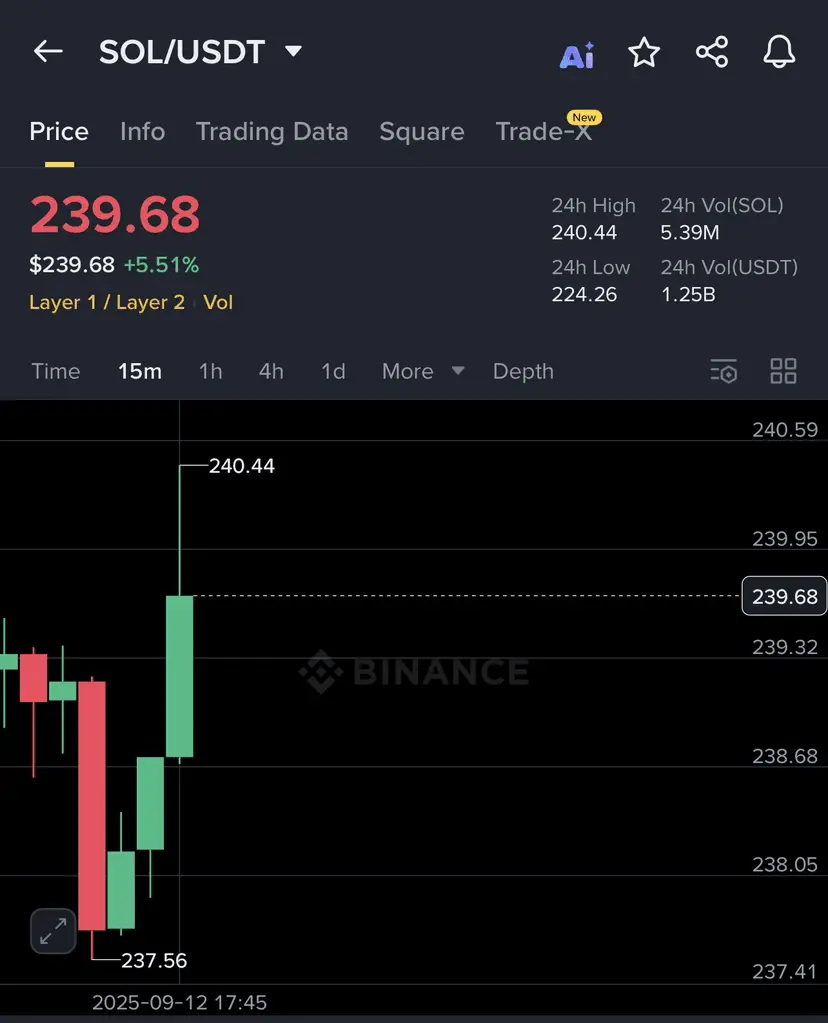Open the Square tab

point(422,132)
